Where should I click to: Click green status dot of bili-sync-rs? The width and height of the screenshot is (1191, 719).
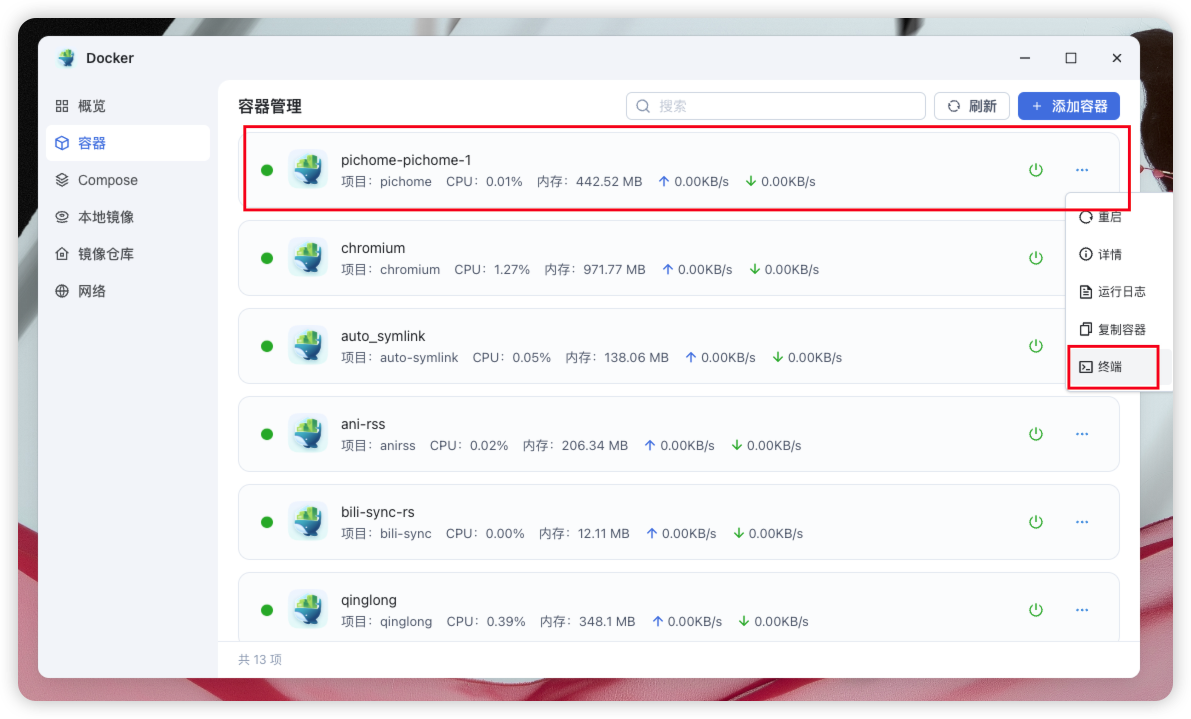(267, 522)
